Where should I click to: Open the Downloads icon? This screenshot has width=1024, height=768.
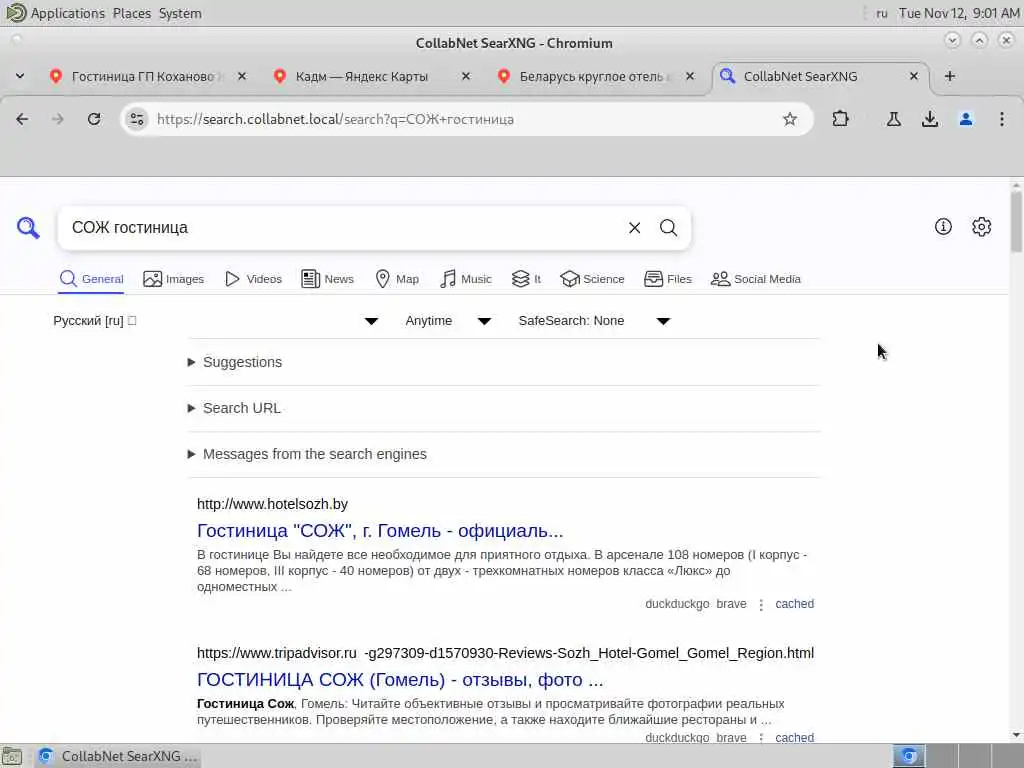(930, 119)
